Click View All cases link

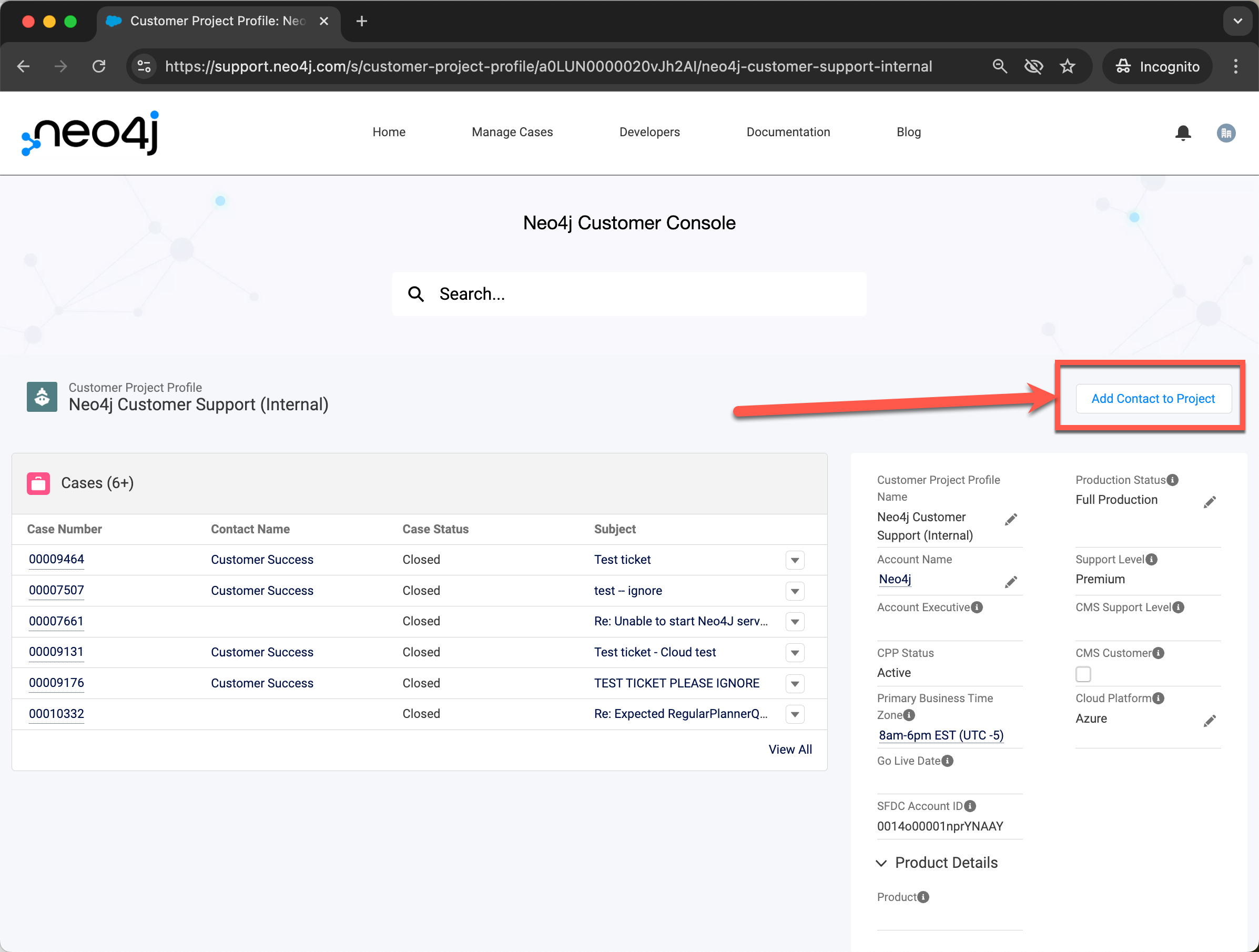tap(790, 750)
